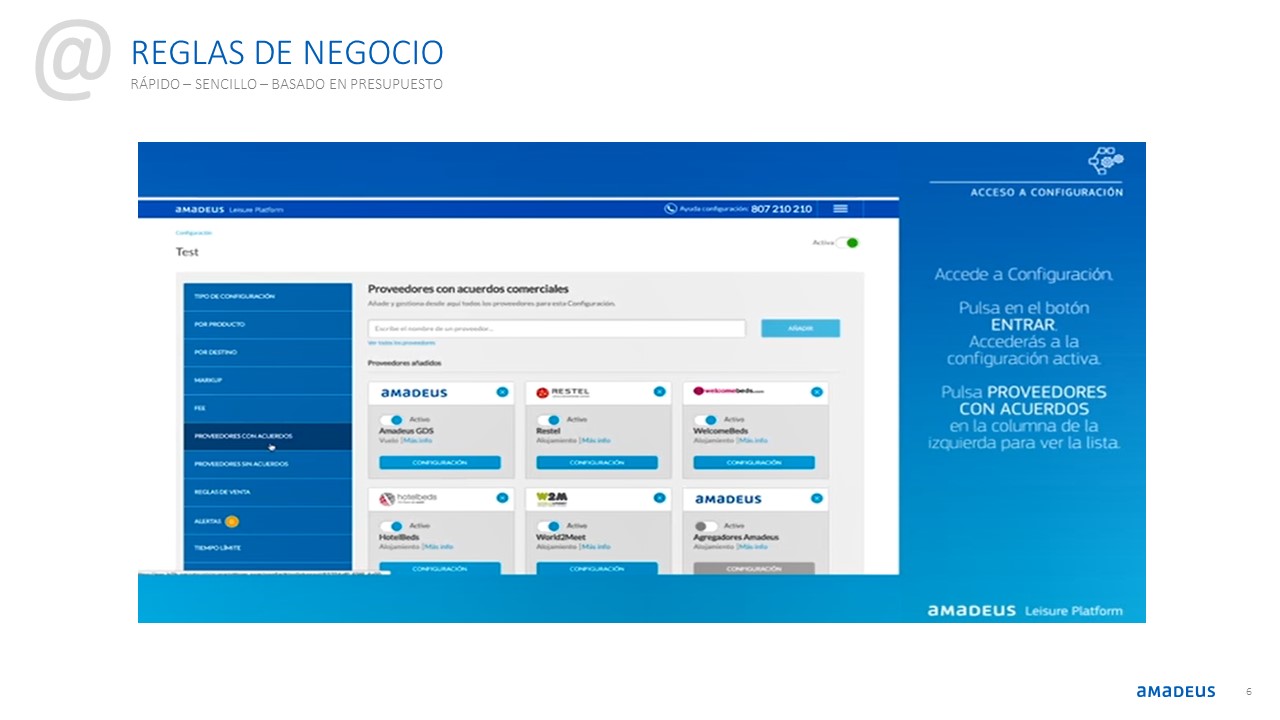Open Alertas in sidebar
Screen dimensions: 1280x720
click(267, 521)
